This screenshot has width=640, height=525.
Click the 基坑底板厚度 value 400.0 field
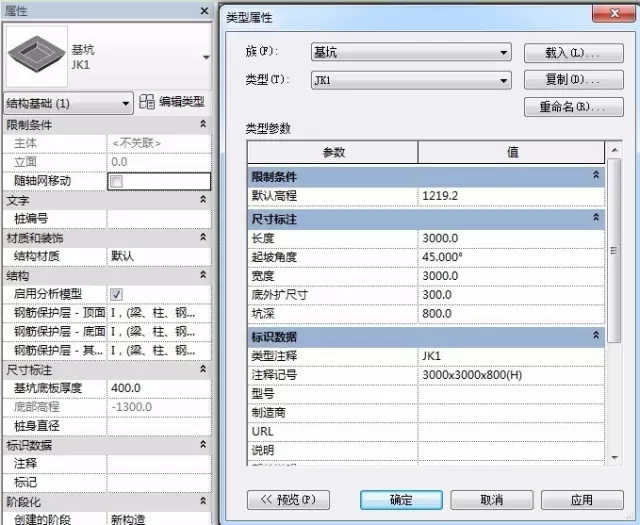tap(158, 388)
